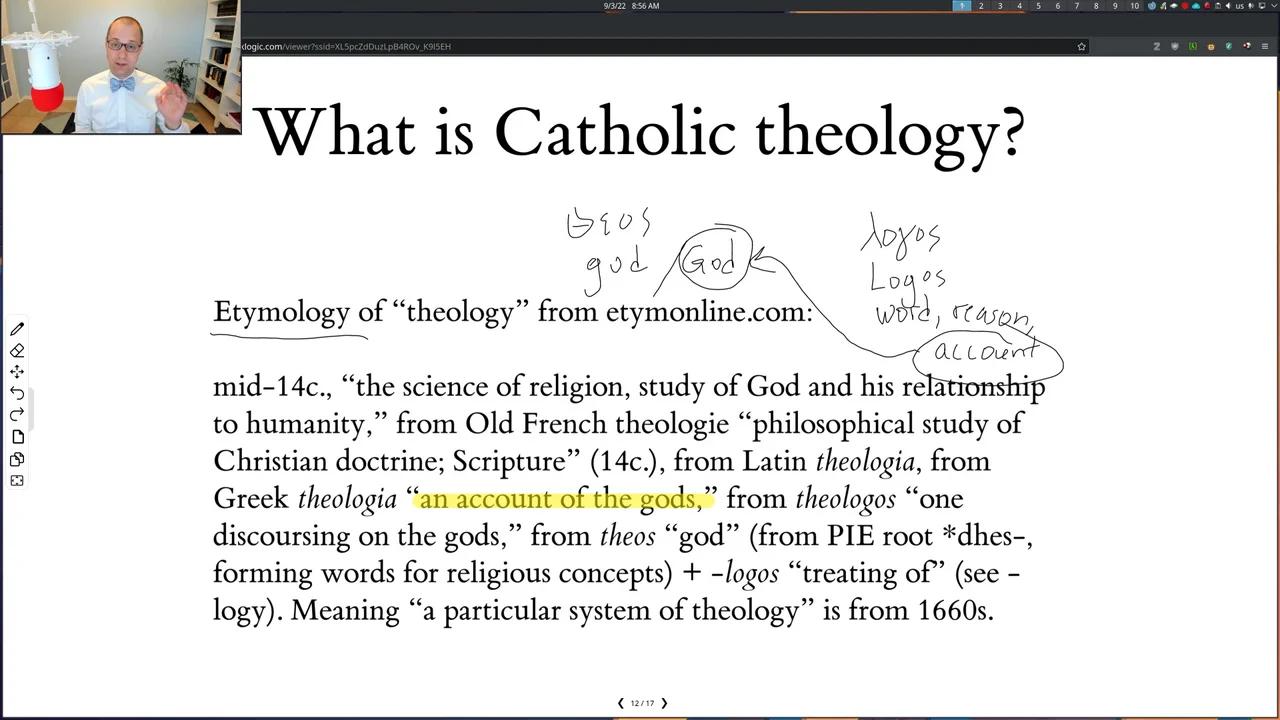Select the Eraser tool in the sidebar
This screenshot has height=720, width=1280.
17,351
